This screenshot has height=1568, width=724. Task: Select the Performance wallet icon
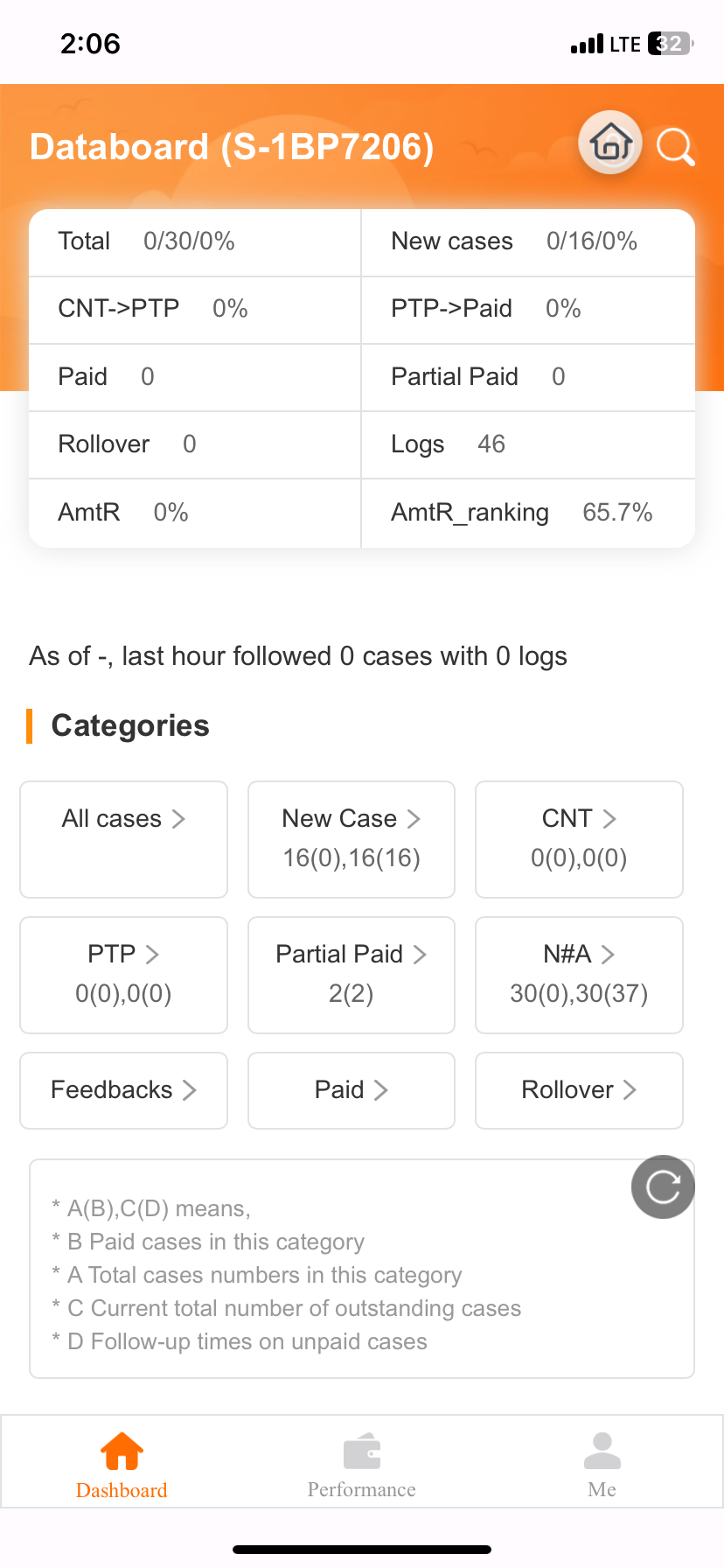tap(362, 1452)
